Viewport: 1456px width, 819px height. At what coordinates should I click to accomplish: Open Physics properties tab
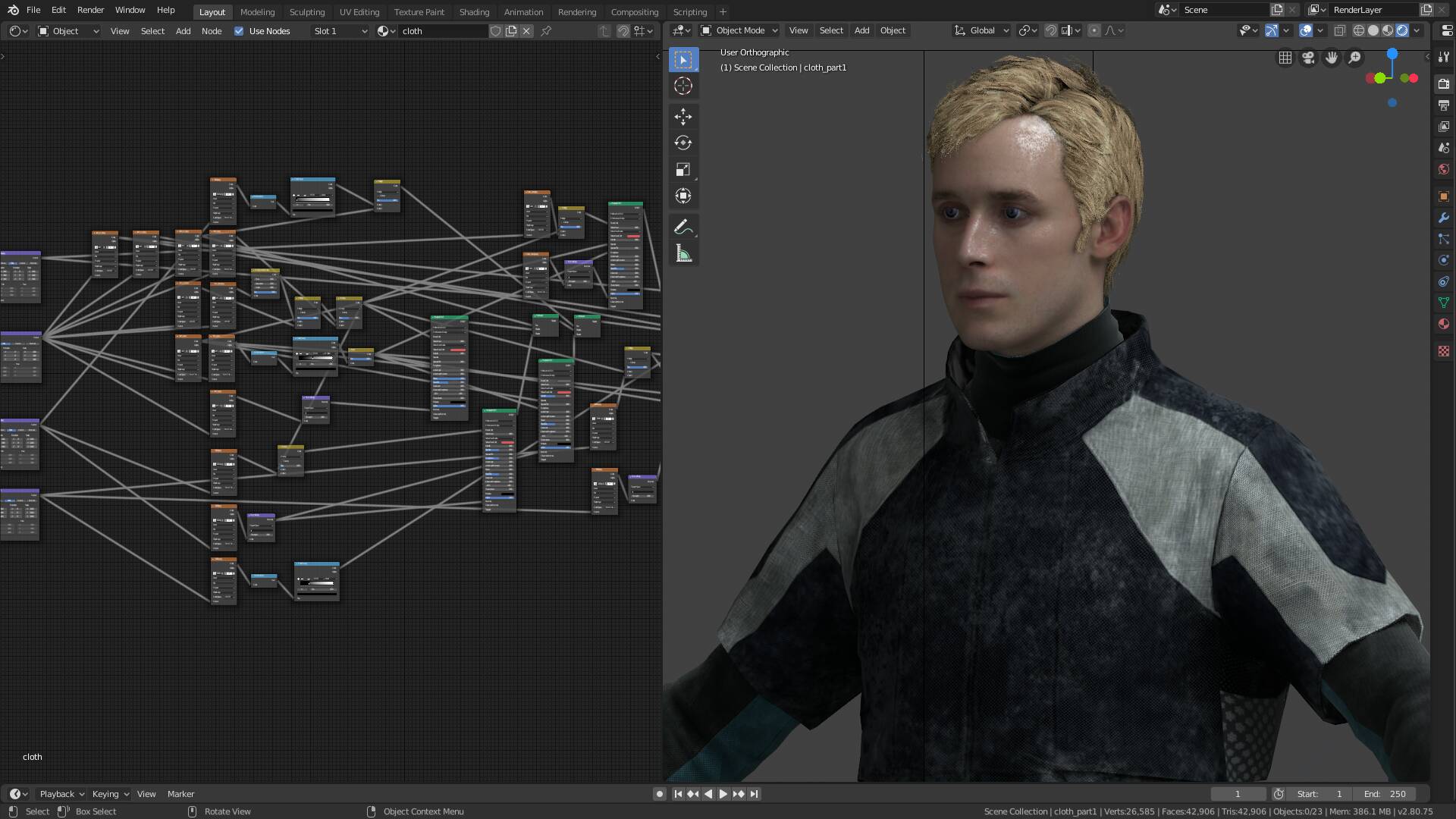click(x=1444, y=260)
